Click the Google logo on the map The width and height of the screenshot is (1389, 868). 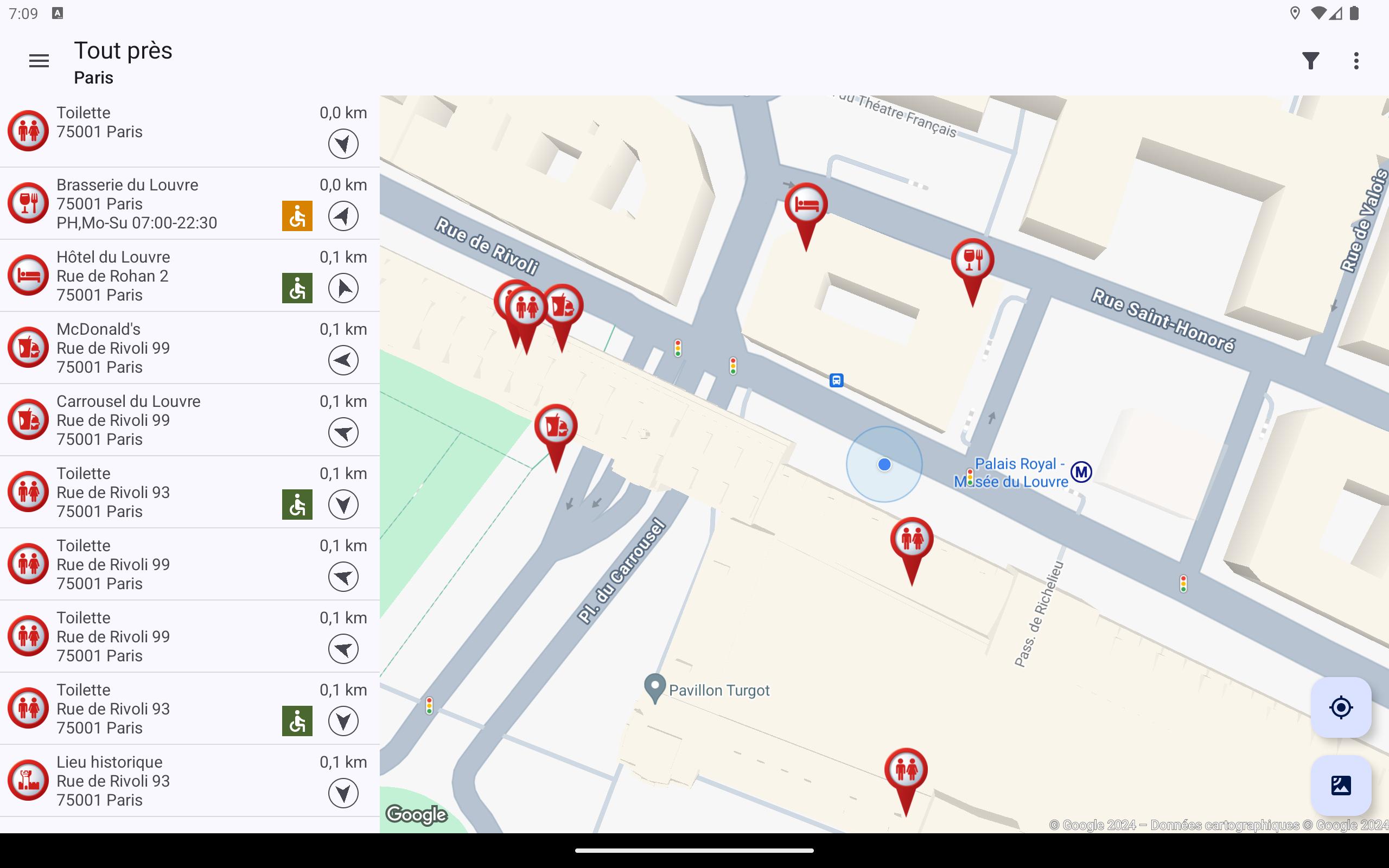pos(417,815)
